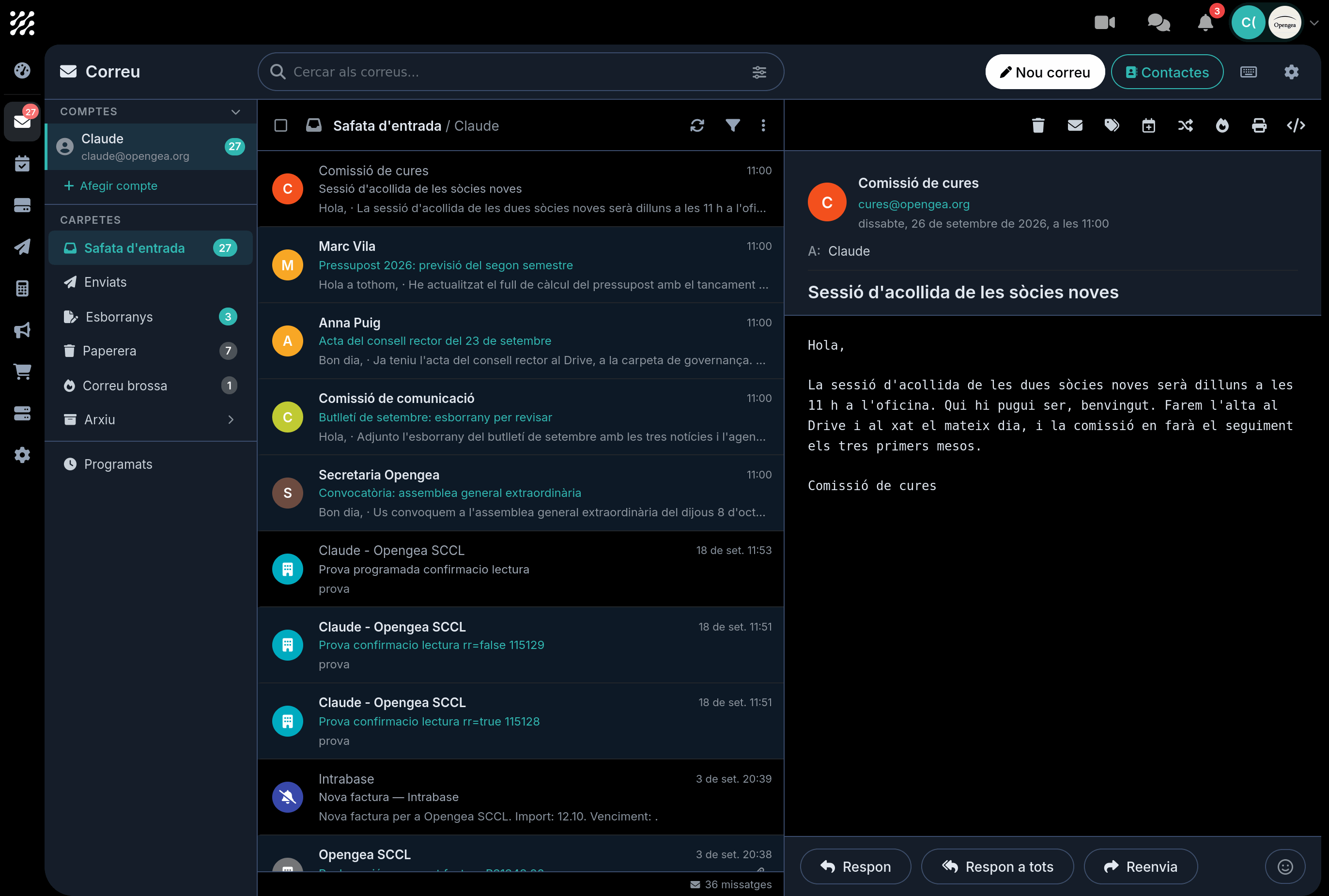Open the video camera icon in top bar
This screenshot has width=1329, height=896.
point(1104,22)
